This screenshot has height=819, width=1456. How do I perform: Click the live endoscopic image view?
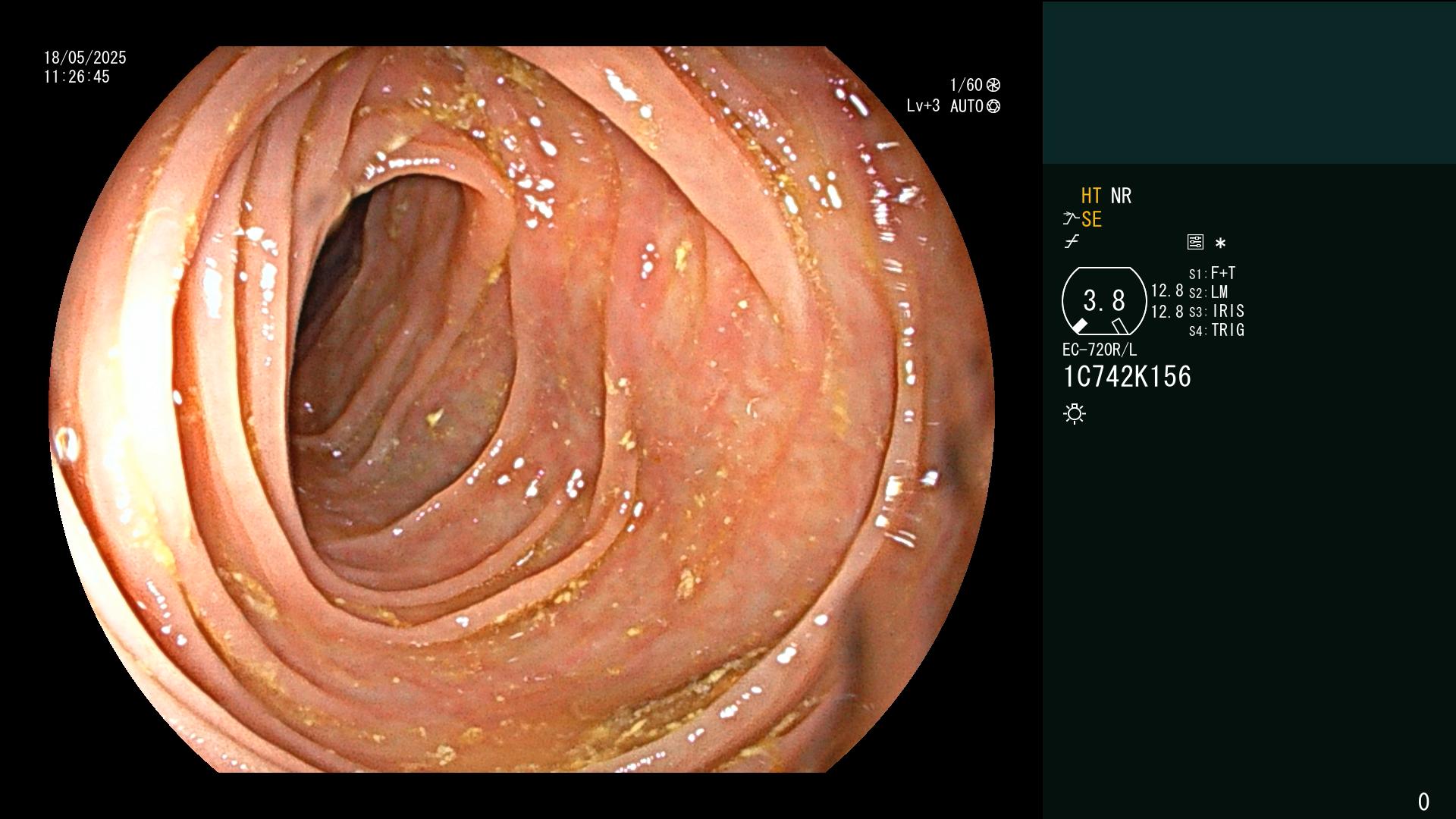click(522, 409)
